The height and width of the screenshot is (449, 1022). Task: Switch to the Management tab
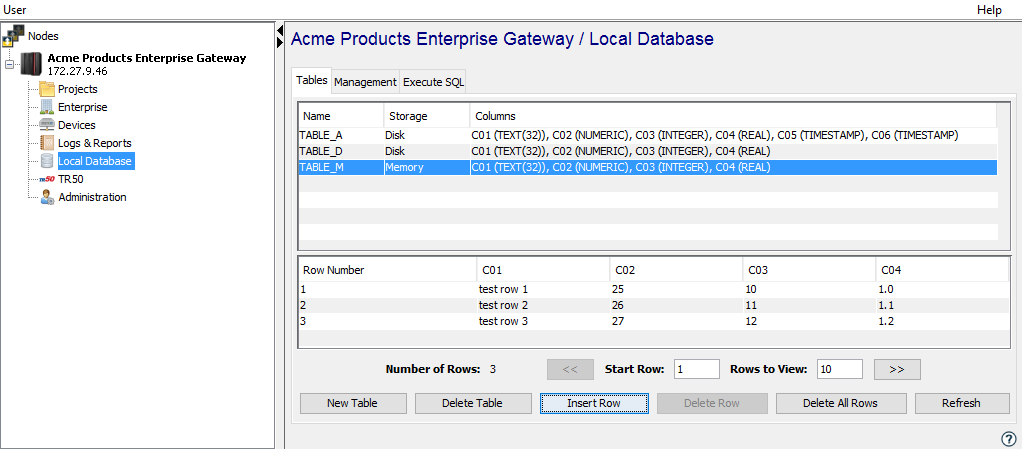365,82
